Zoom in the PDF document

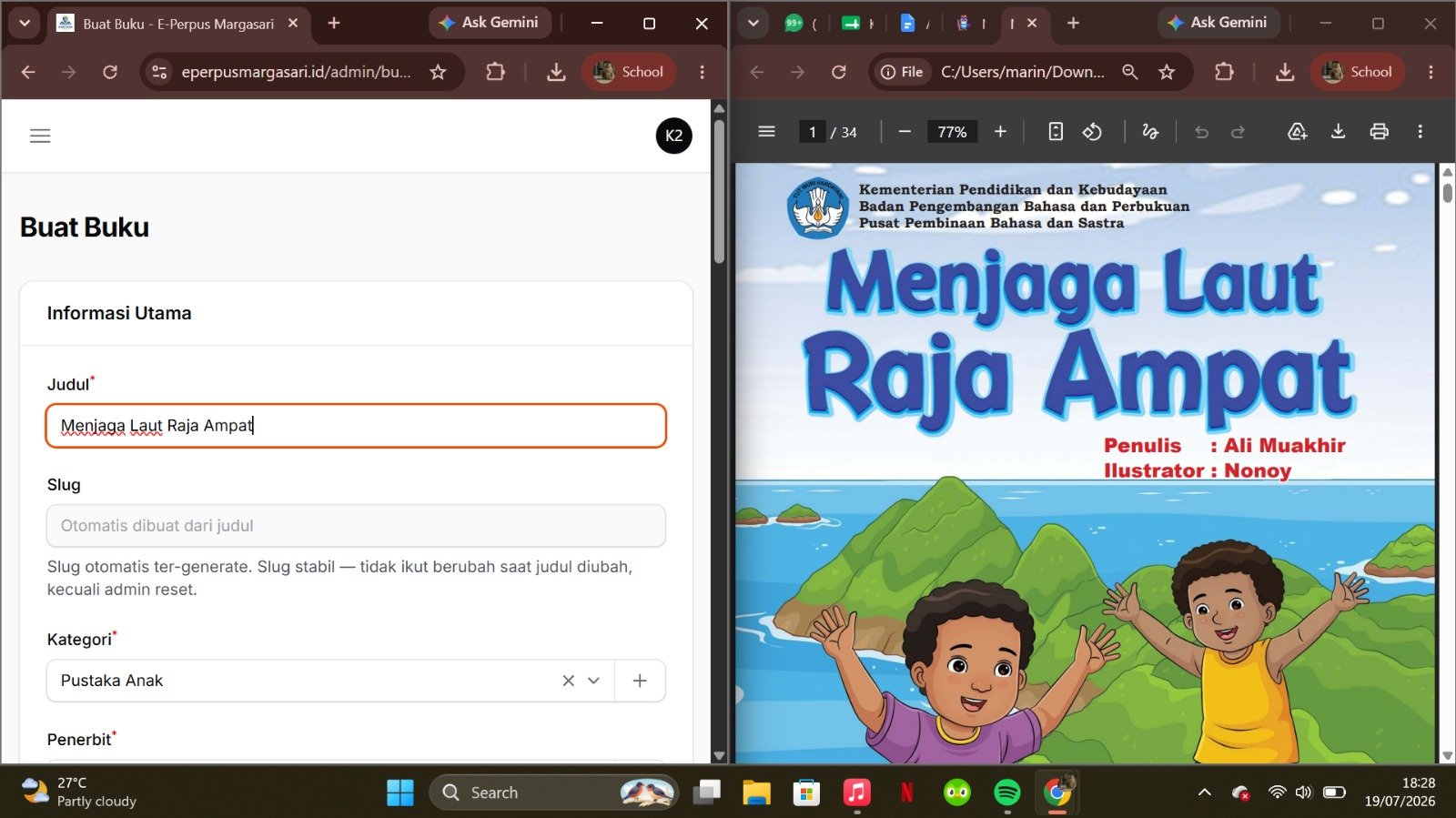[1000, 132]
